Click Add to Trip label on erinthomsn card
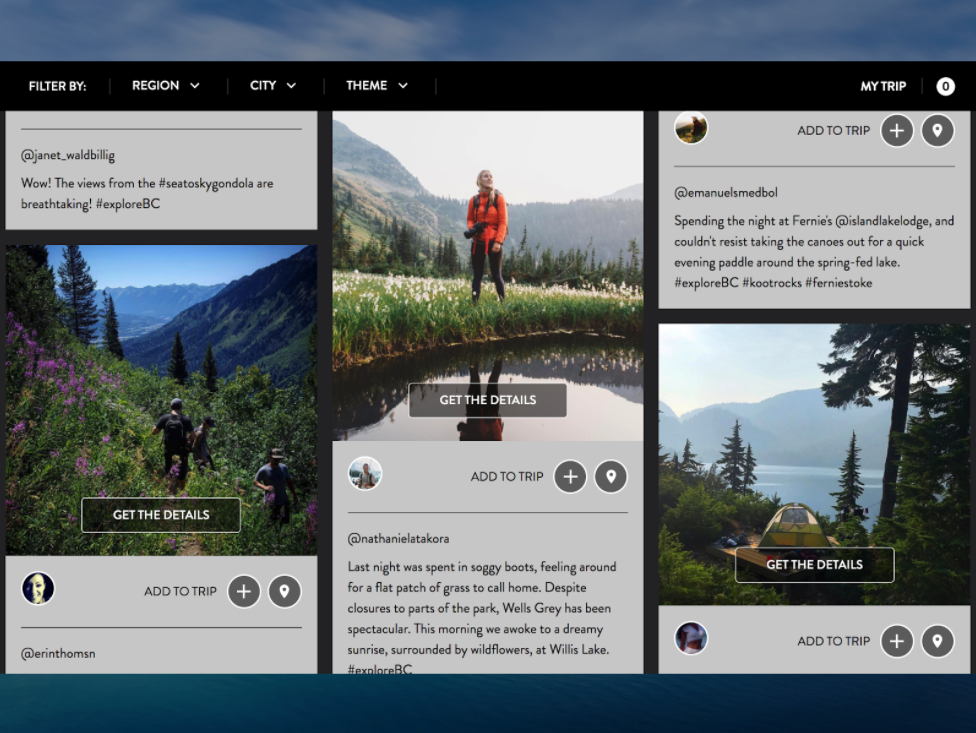976x733 pixels. pos(180,591)
